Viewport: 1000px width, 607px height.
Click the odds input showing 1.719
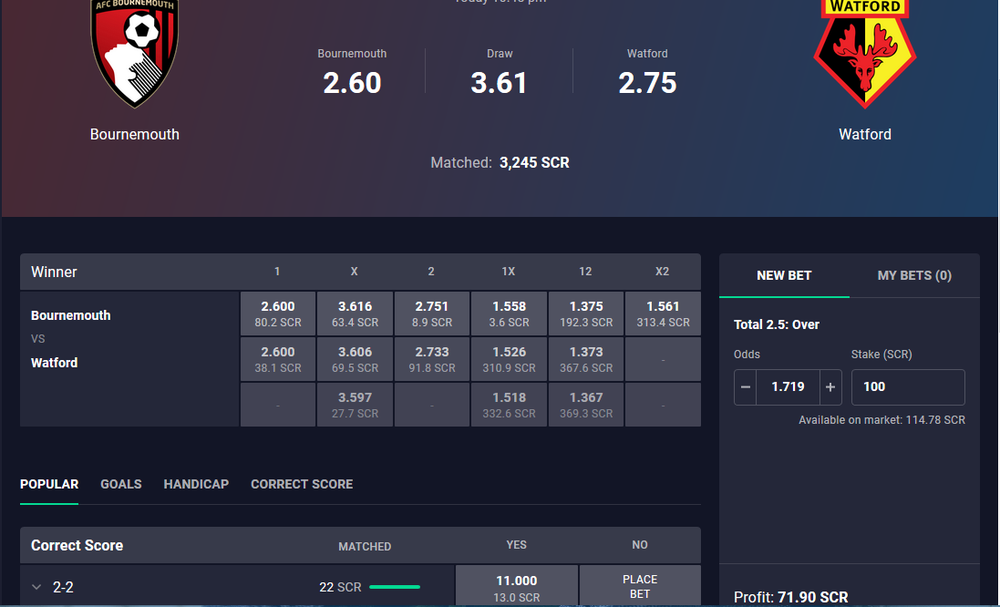(x=788, y=387)
